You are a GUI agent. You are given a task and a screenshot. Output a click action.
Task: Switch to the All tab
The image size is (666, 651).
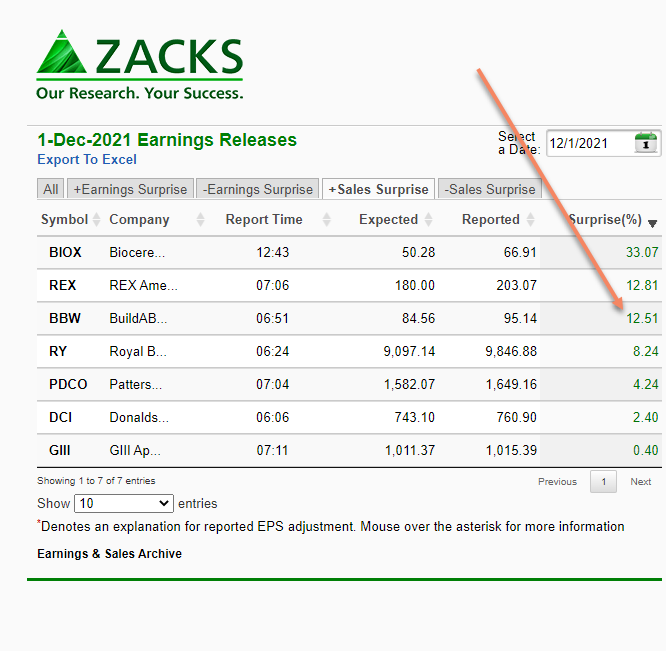[x=51, y=189]
